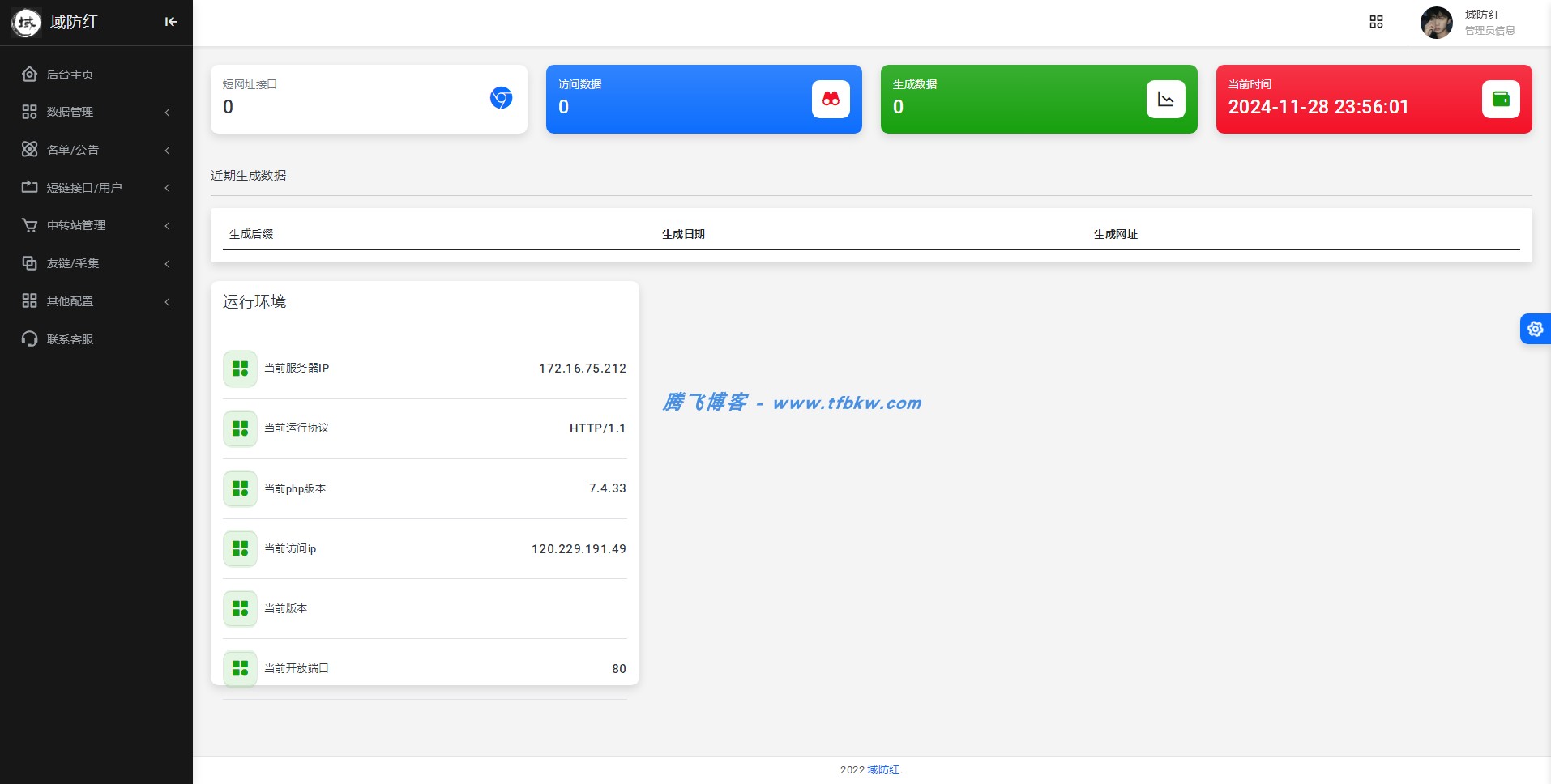Screen dimensions: 1551x784
Task: Click 管理员信息 under the username
Action: [1489, 31]
